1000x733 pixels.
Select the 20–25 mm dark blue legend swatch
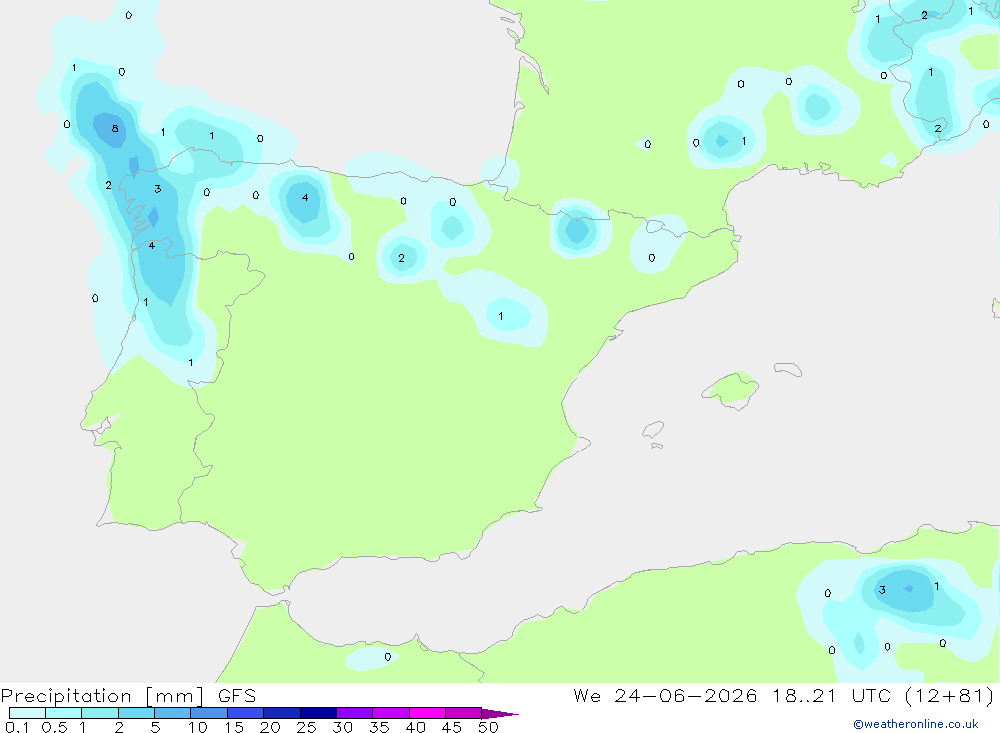tap(281, 713)
